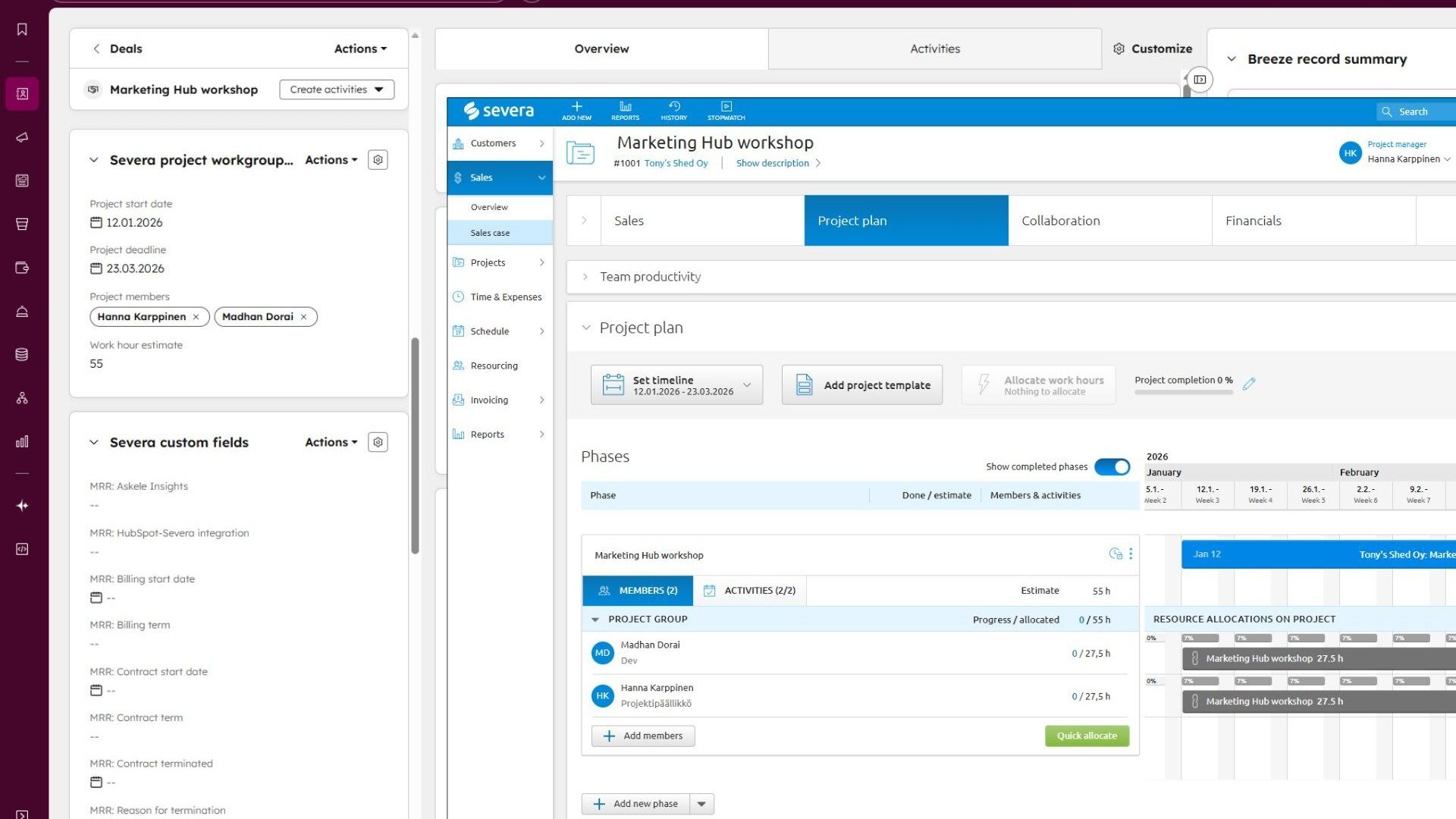Remove Madhan Dorai member chip

(303, 317)
